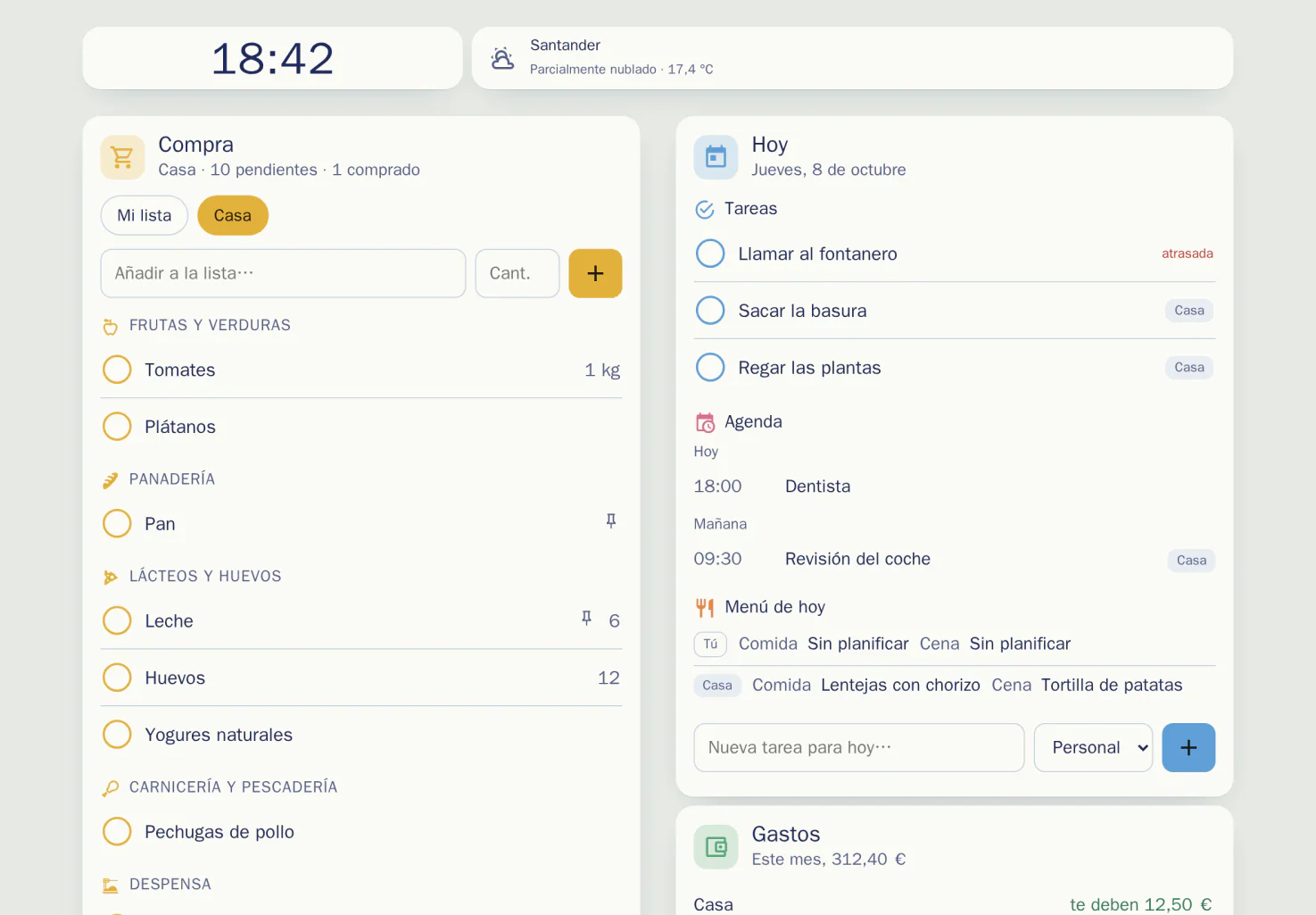Open the Dentista agenda entry
Image resolution: width=1316 pixels, height=915 pixels.
(955, 487)
